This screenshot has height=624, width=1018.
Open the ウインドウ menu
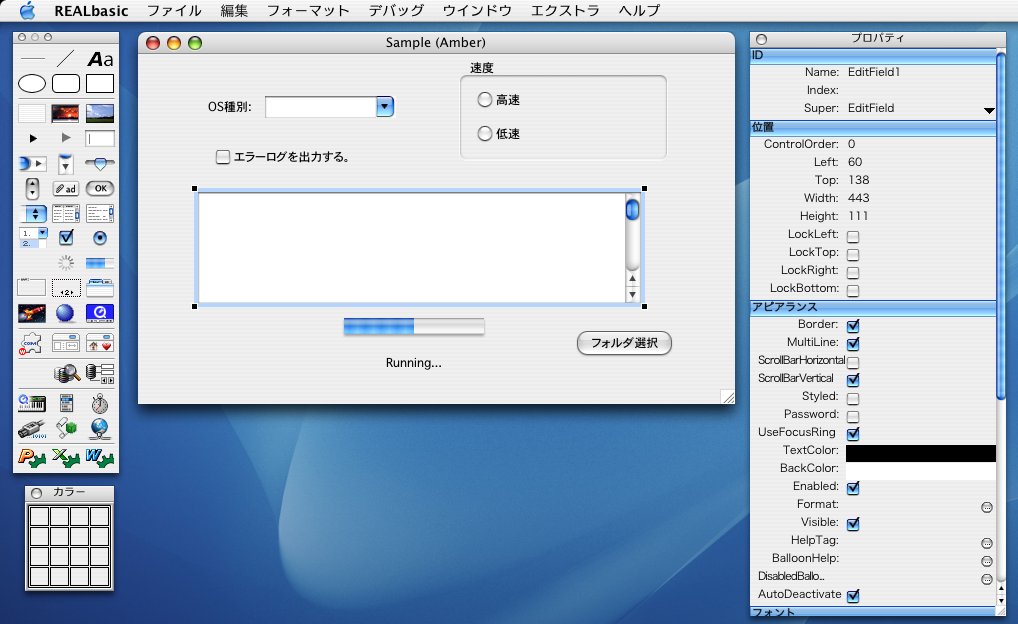tap(477, 10)
